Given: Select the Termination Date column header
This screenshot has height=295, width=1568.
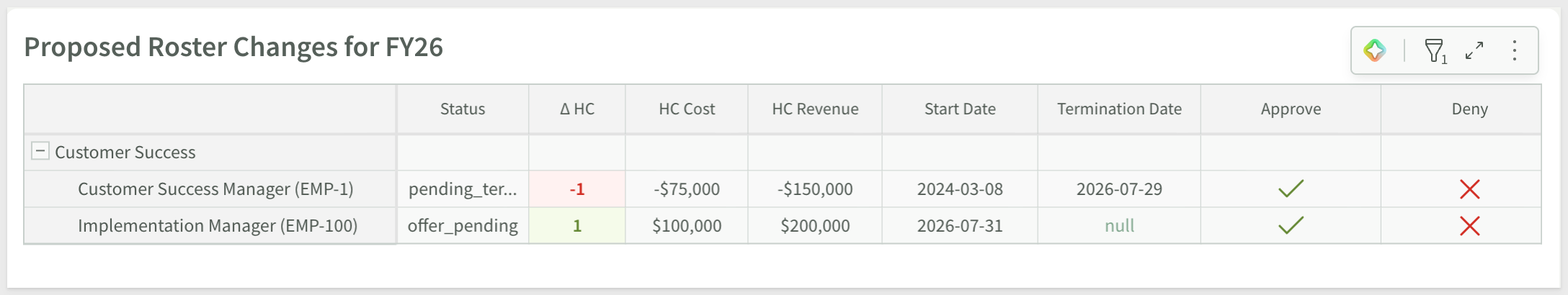Looking at the screenshot, I should [1119, 109].
